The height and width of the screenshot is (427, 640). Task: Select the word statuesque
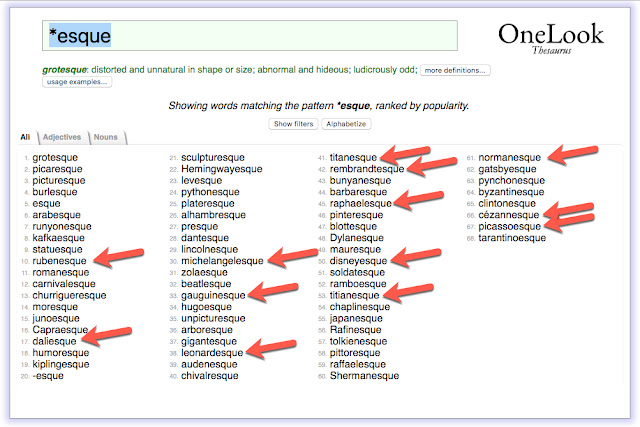pos(57,249)
